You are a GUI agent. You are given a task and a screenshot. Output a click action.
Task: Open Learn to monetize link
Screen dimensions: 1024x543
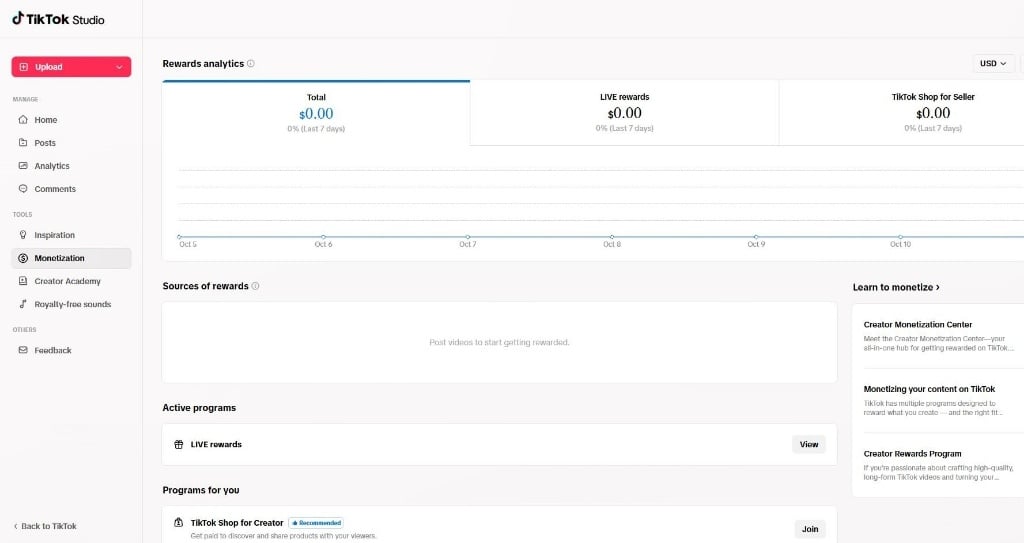pos(896,287)
